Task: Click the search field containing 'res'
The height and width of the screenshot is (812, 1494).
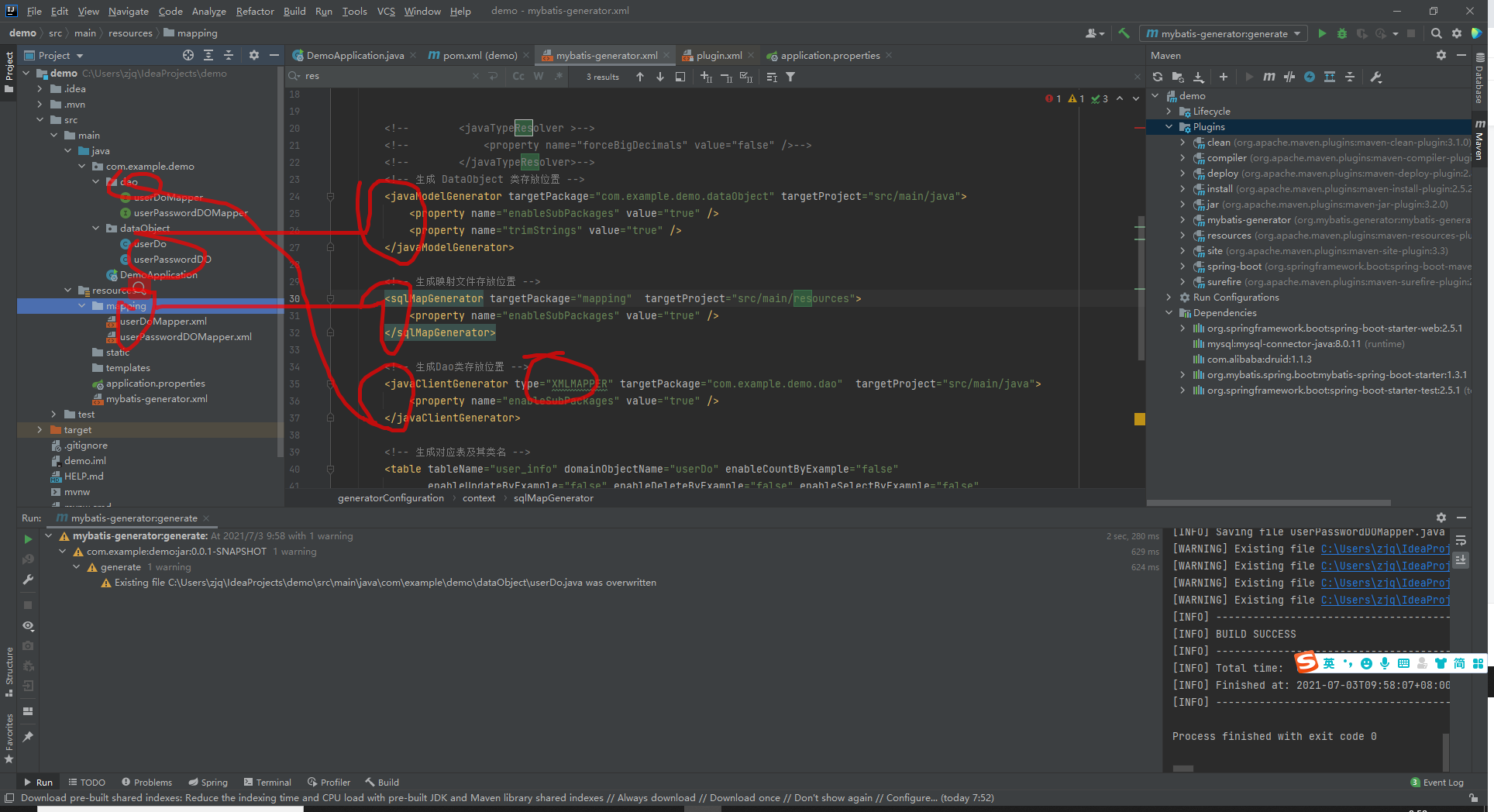Action: click(386, 76)
